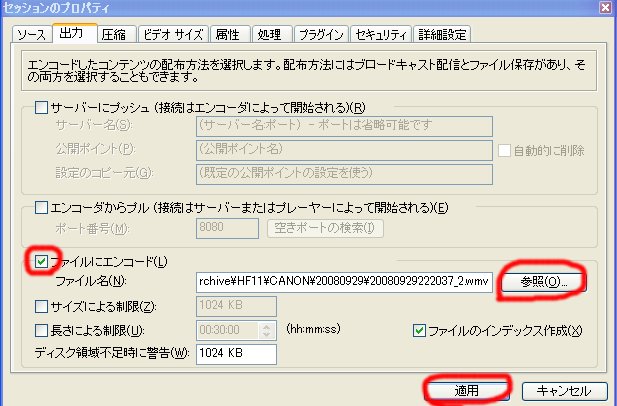This screenshot has width=617, height=406.
Task: Switch to the 詳細設定 tab
Action: (442, 35)
